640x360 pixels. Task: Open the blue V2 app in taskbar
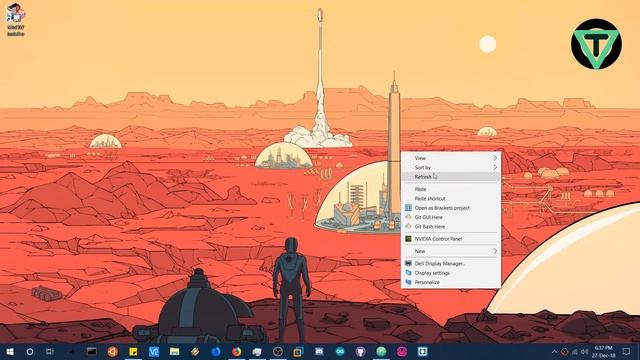tap(154, 351)
